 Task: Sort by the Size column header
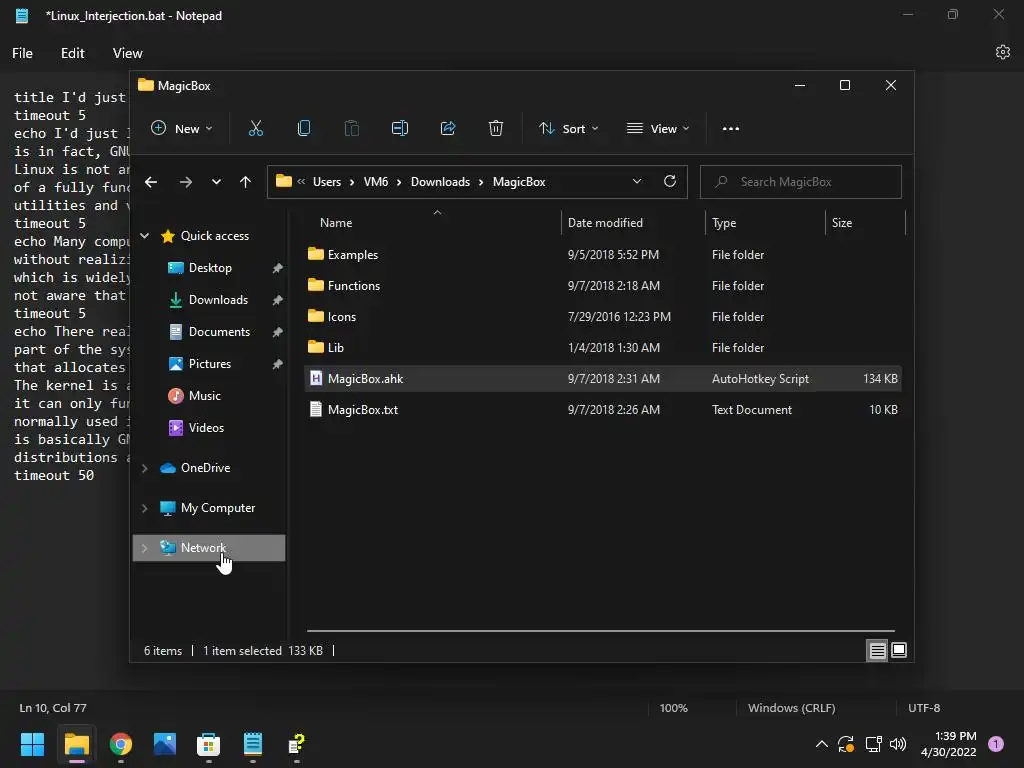(x=865, y=223)
